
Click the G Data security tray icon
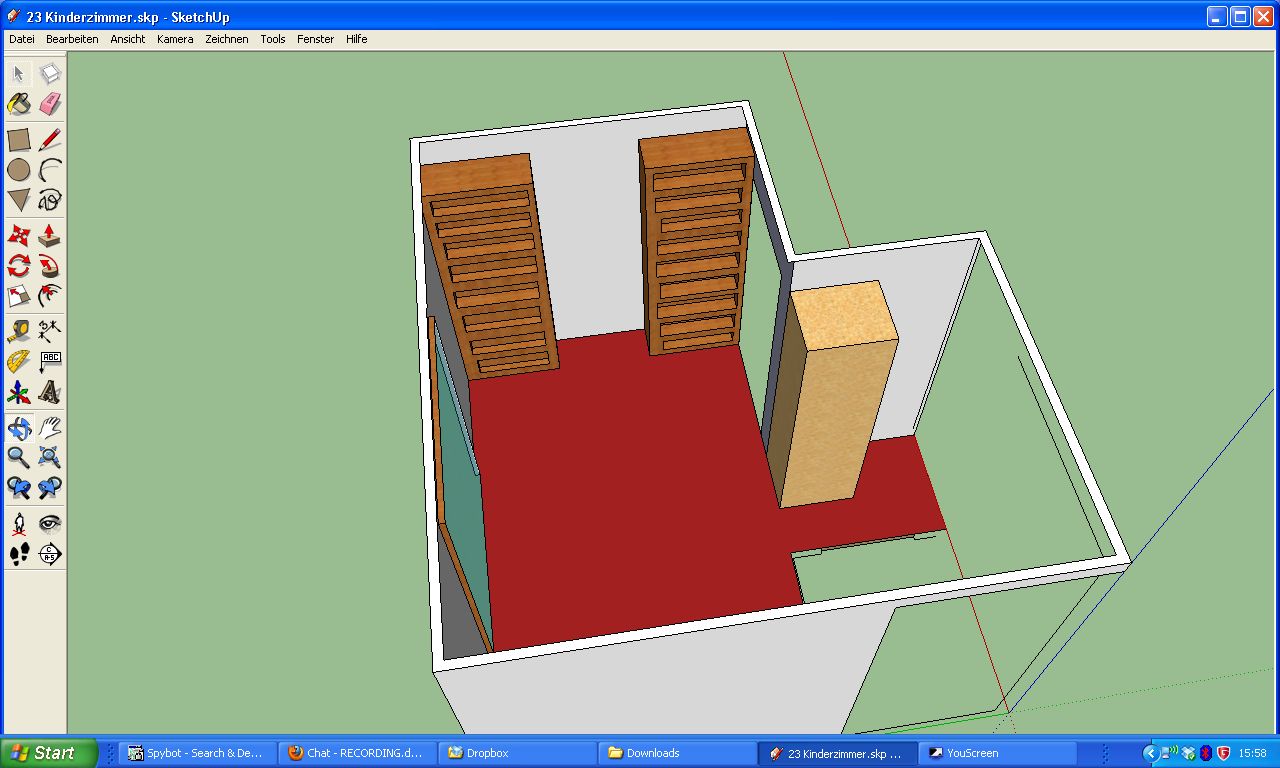tap(1223, 753)
